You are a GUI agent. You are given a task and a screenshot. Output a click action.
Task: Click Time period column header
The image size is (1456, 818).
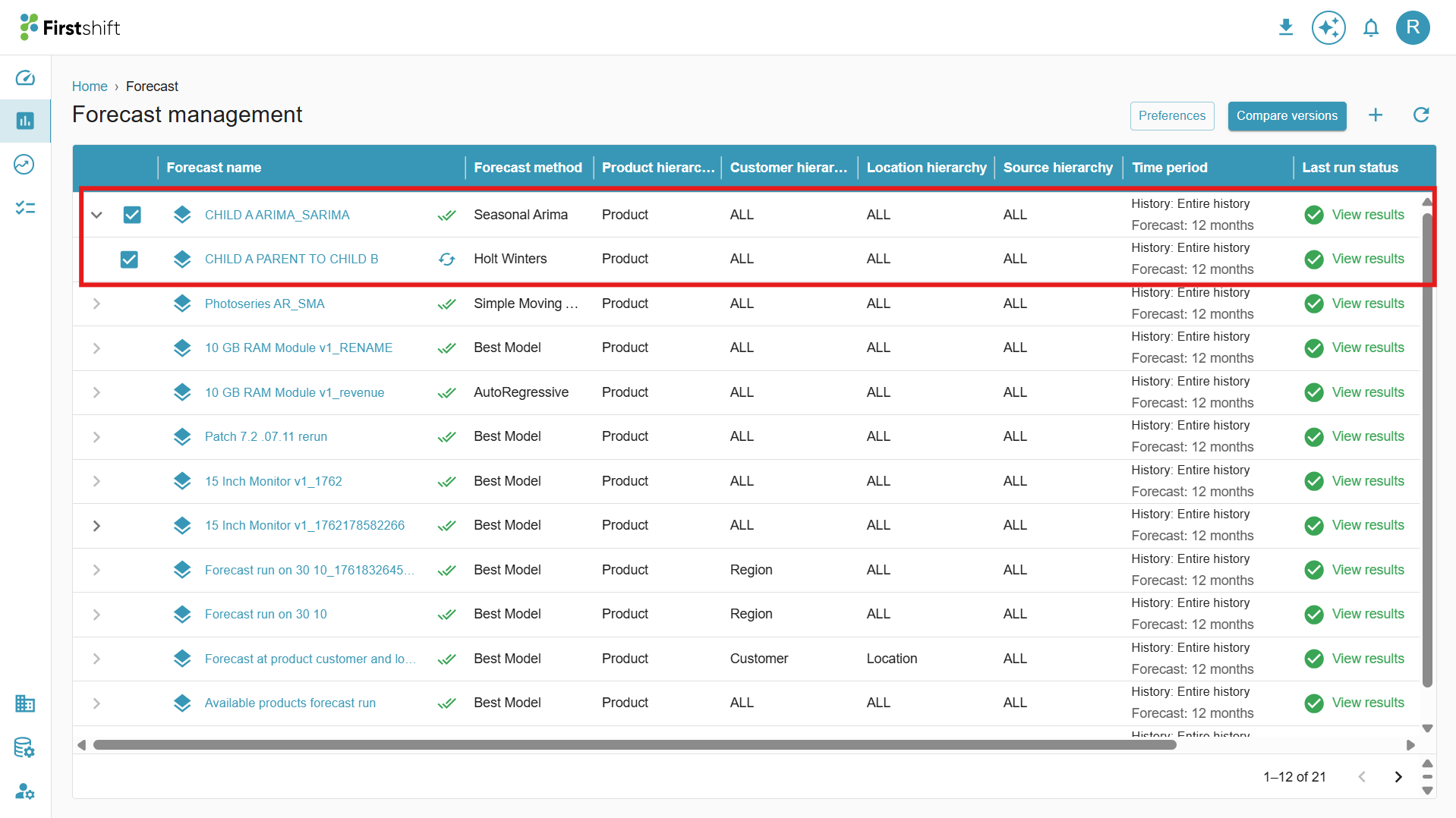click(x=1169, y=168)
